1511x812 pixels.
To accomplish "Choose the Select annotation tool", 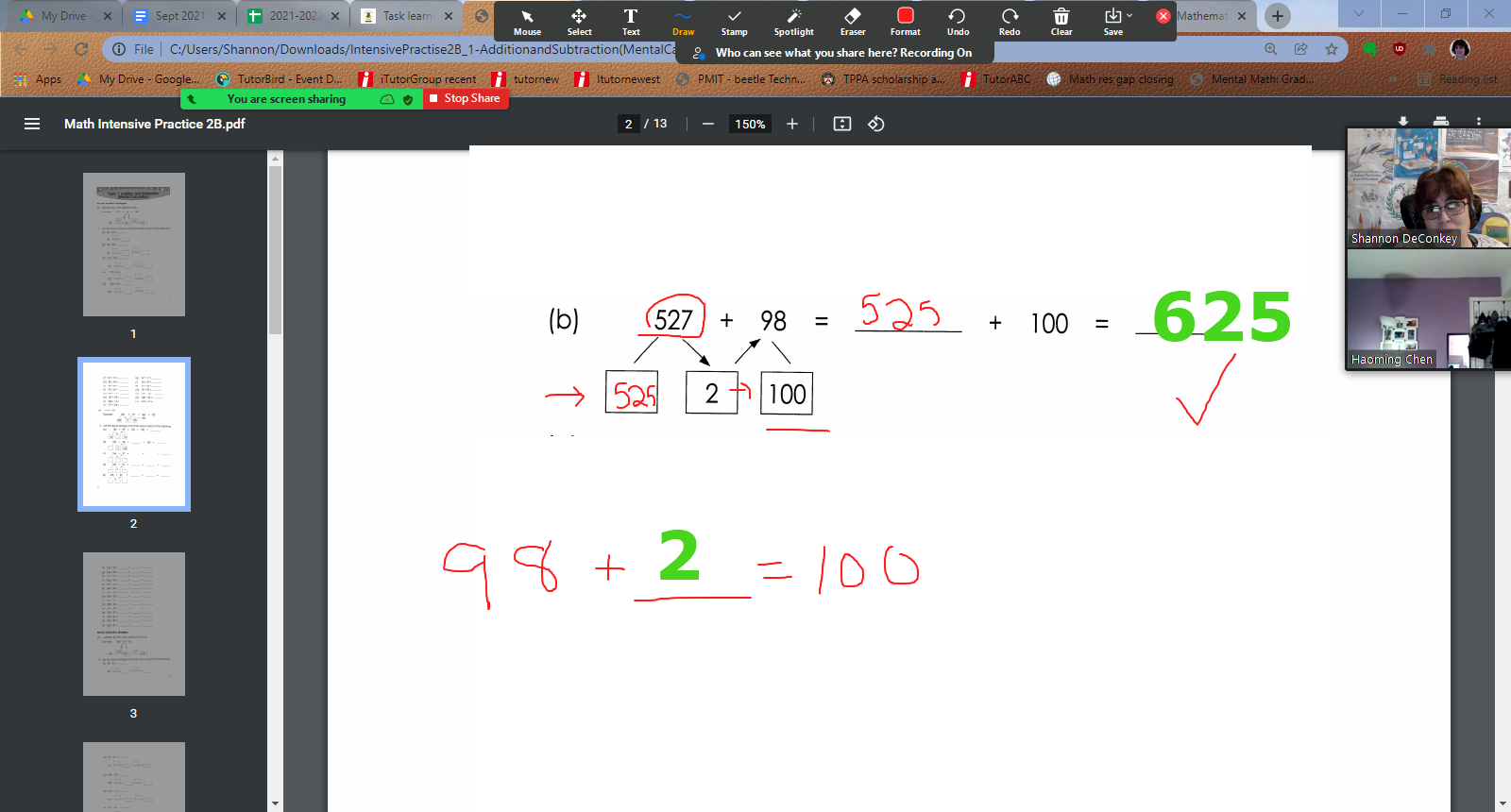I will [x=579, y=21].
